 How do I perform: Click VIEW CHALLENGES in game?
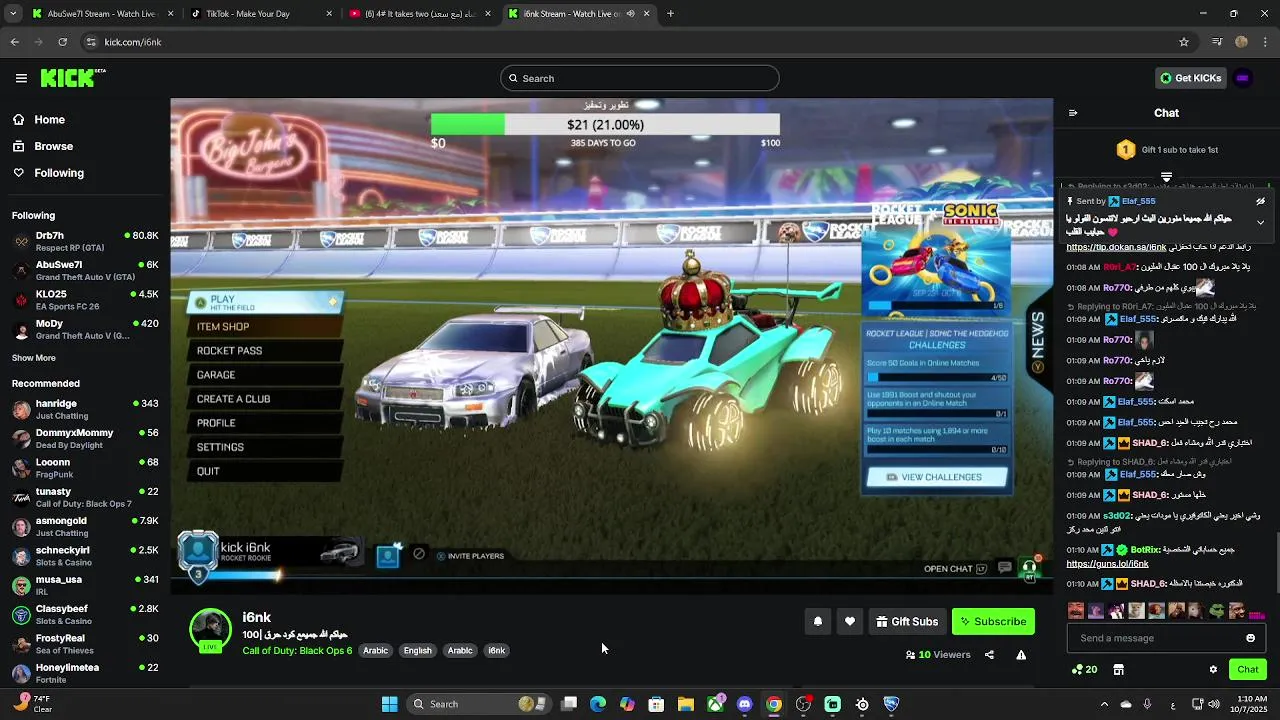937,477
